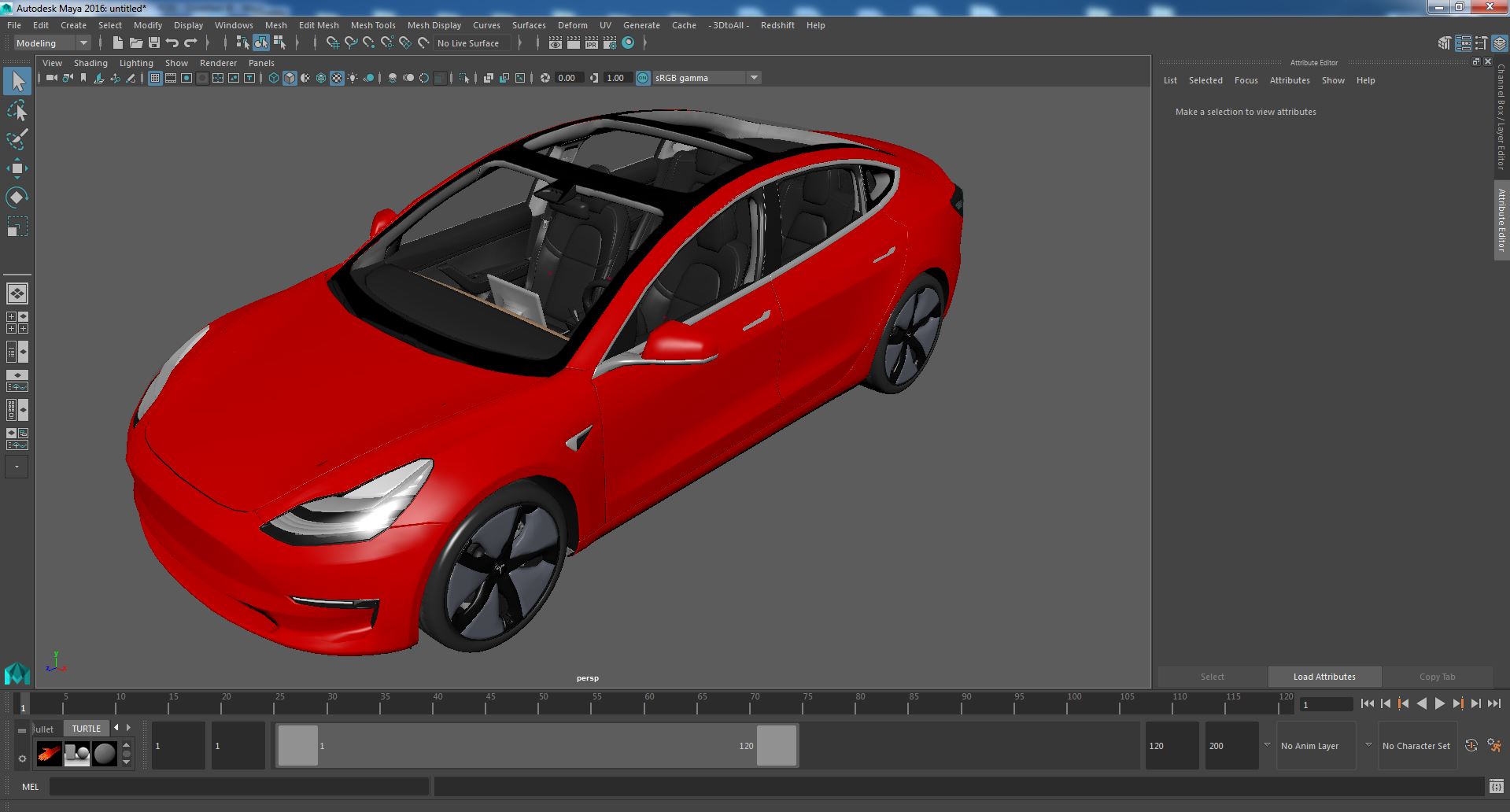Open Attribute Editor Focus menu
This screenshot has height=812, width=1510.
tap(1246, 80)
